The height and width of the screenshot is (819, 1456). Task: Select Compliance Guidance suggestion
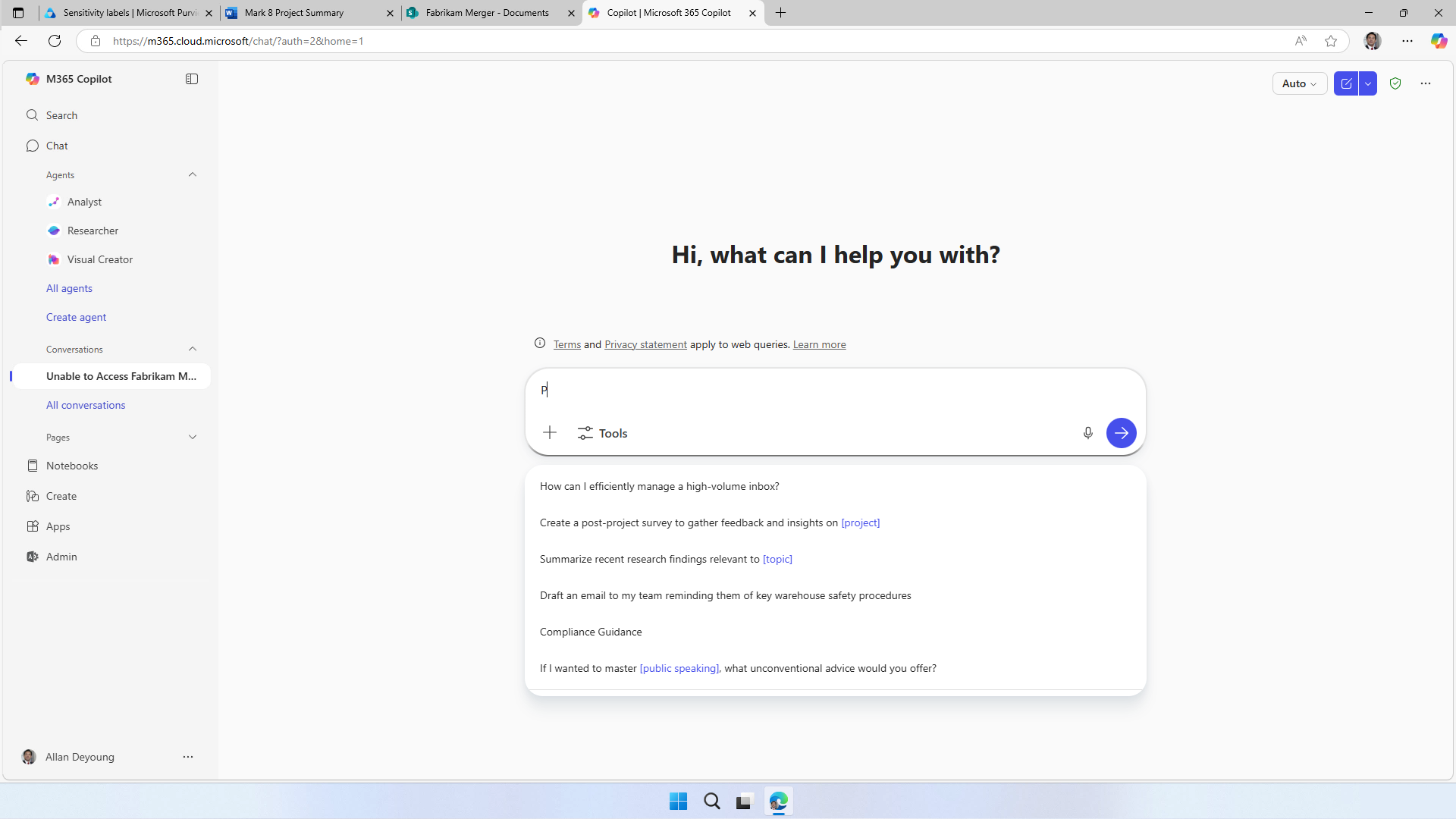pos(835,632)
